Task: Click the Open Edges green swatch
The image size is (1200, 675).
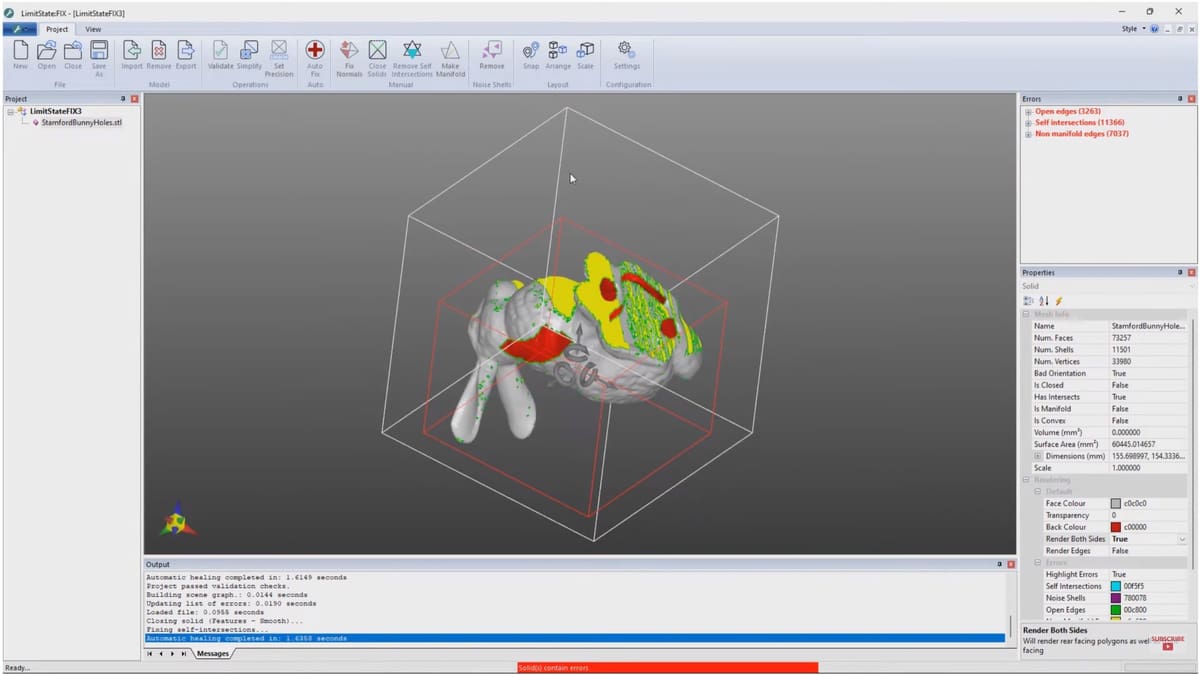Action: (1116, 610)
